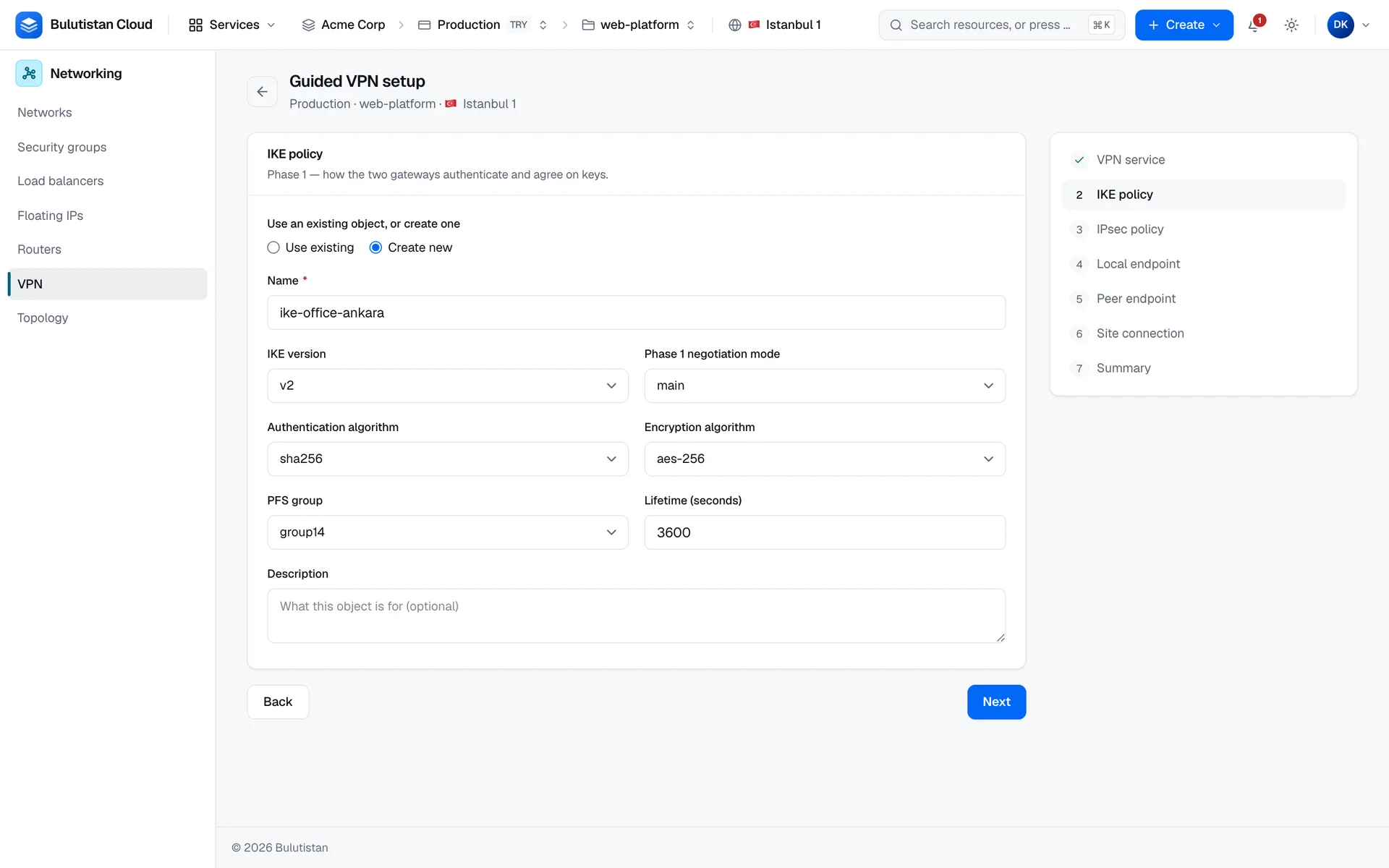This screenshot has height=868, width=1389.
Task: Open the Encryption algorithm dropdown
Action: point(825,459)
